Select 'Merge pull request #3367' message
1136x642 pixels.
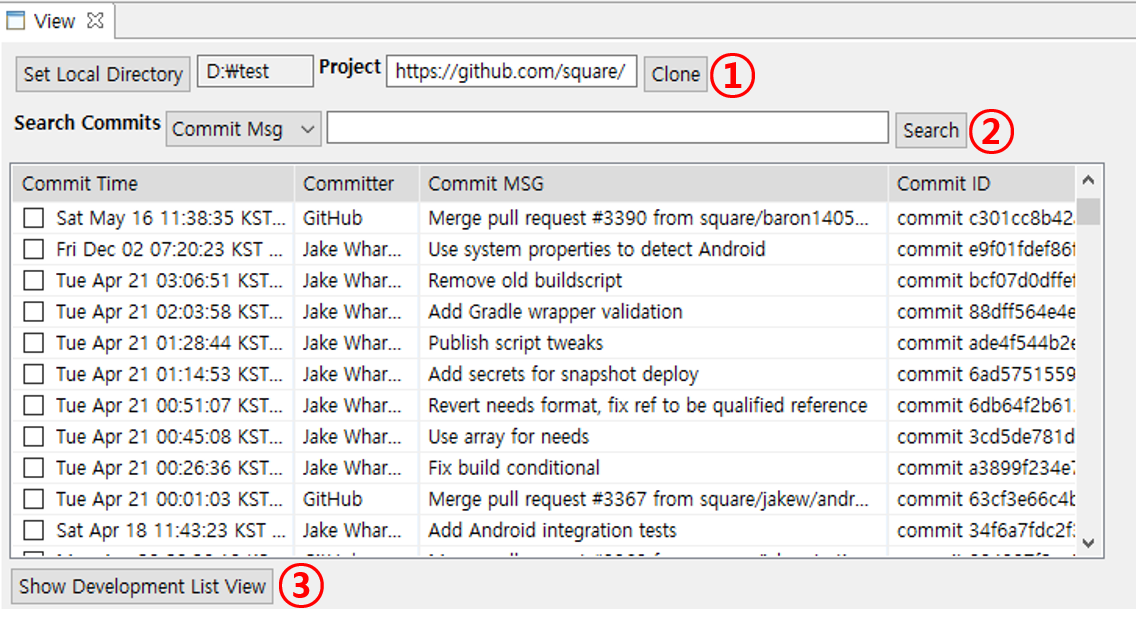(x=648, y=499)
